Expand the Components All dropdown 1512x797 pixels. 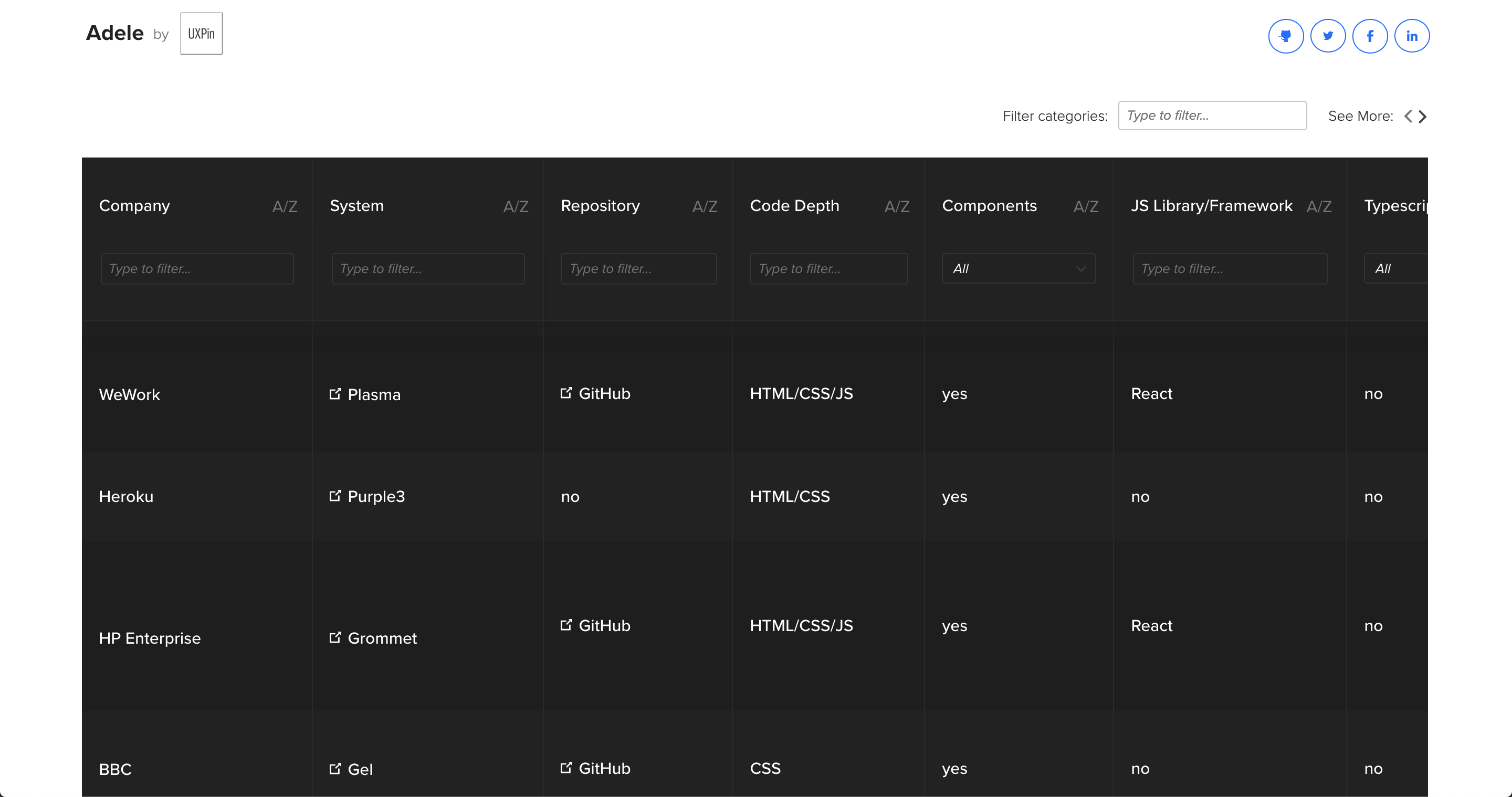pyautogui.click(x=1018, y=269)
